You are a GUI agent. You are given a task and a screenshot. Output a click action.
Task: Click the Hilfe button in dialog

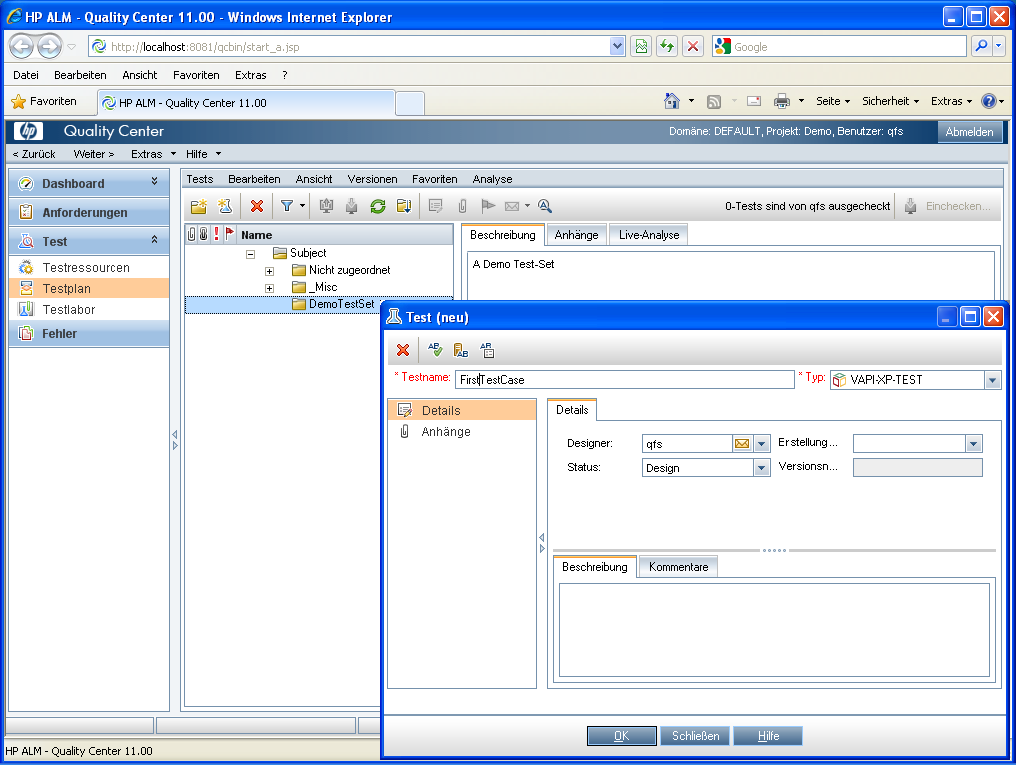[768, 736]
